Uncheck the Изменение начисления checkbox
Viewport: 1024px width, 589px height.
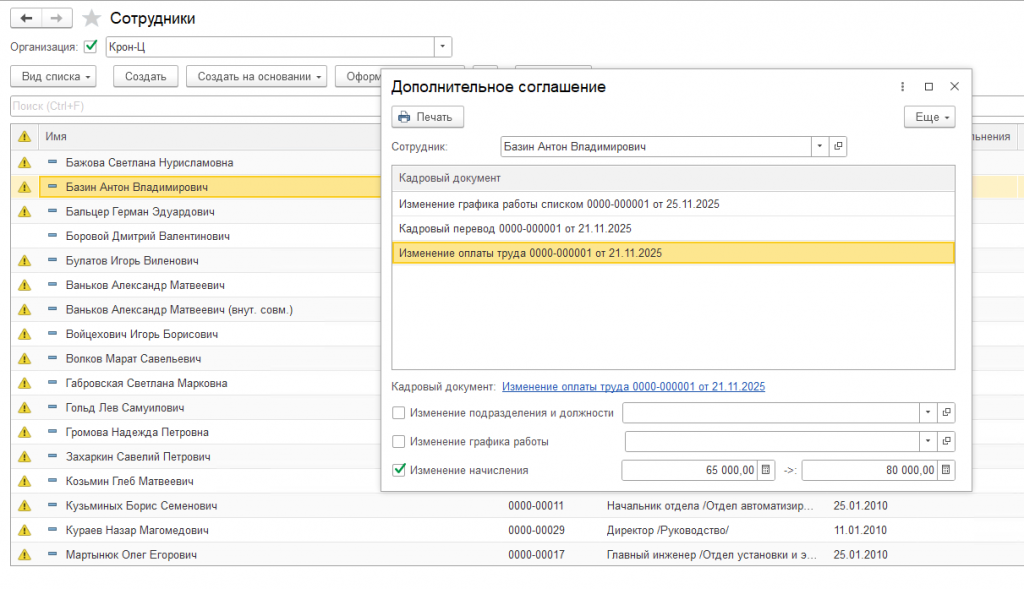click(399, 470)
